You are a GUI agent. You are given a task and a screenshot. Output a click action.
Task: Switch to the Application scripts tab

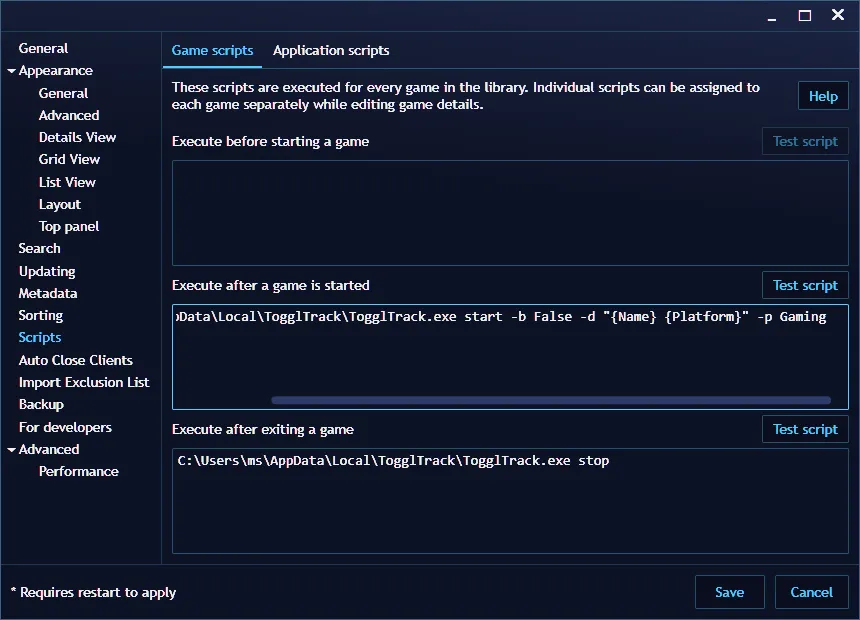[331, 50]
